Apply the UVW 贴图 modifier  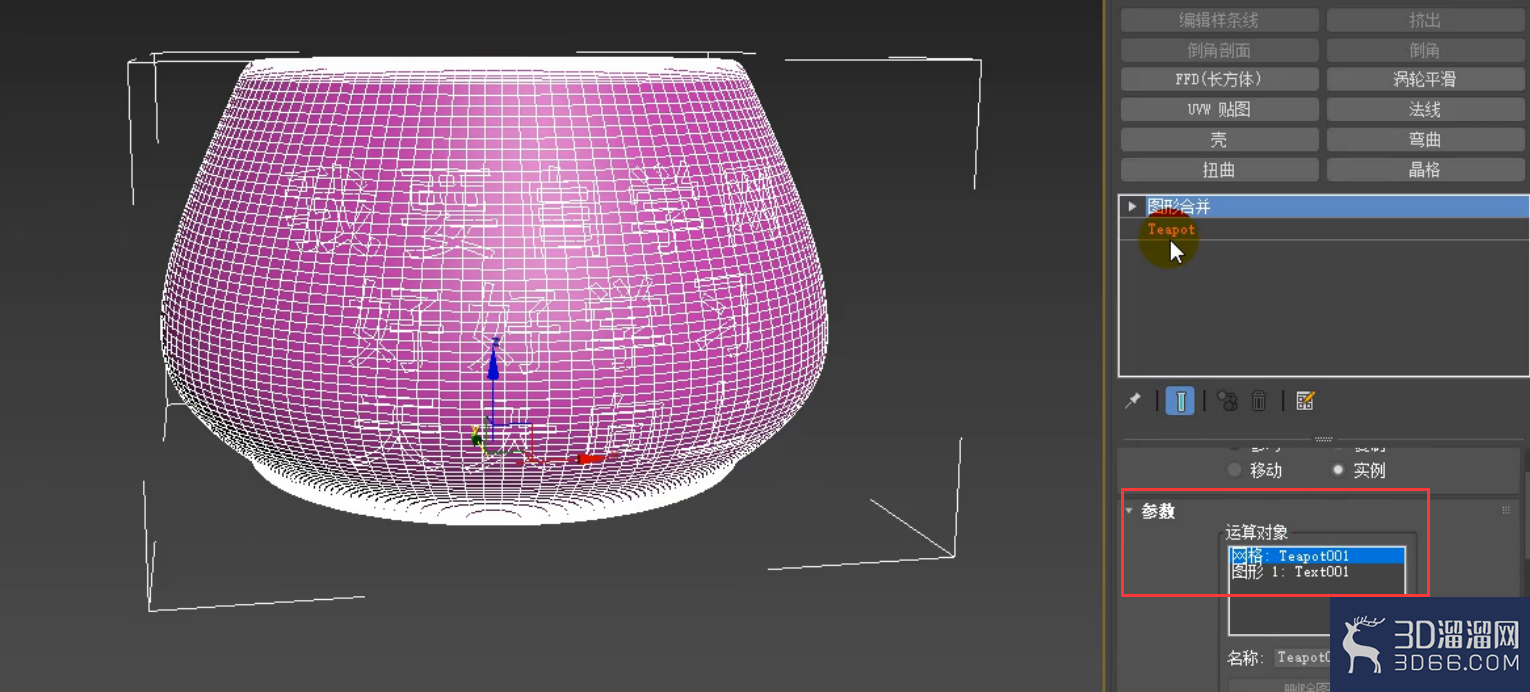click(x=1219, y=109)
